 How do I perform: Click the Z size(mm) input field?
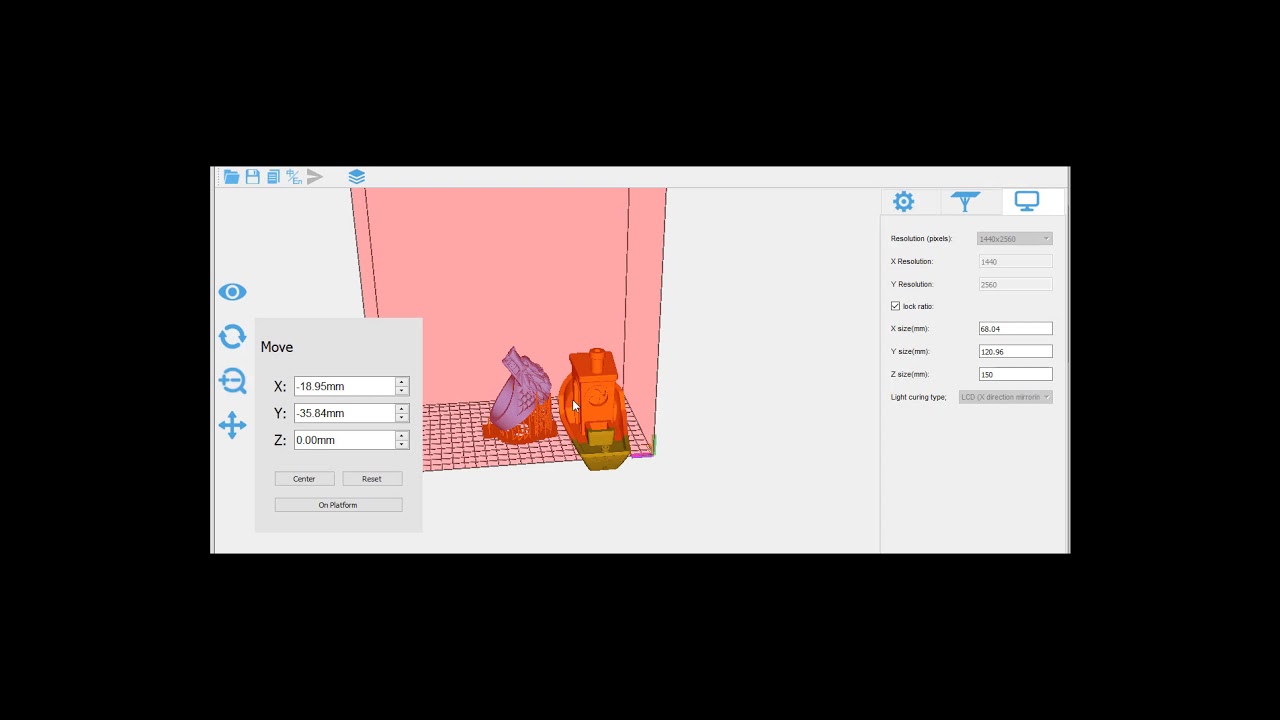1015,374
